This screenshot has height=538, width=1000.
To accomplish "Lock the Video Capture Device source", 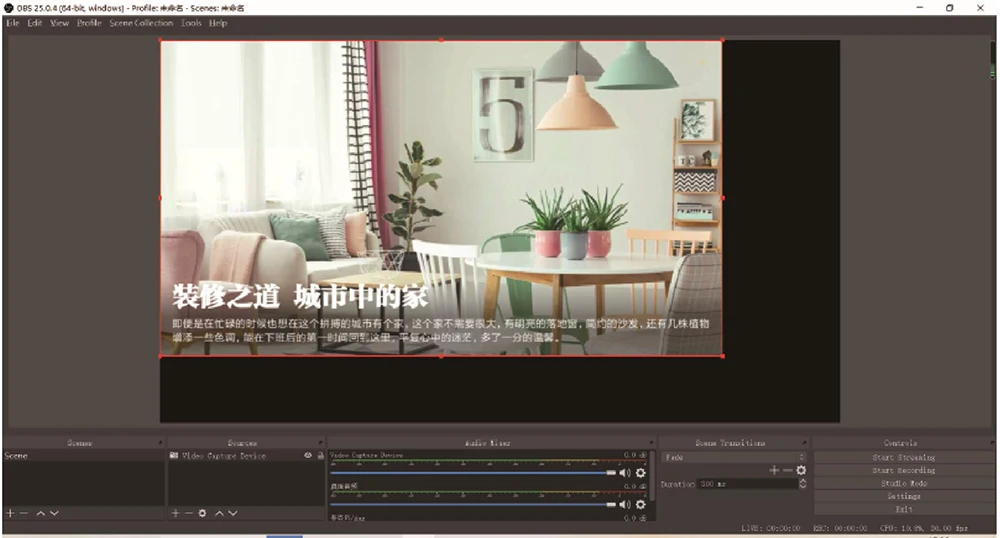I will coord(320,456).
